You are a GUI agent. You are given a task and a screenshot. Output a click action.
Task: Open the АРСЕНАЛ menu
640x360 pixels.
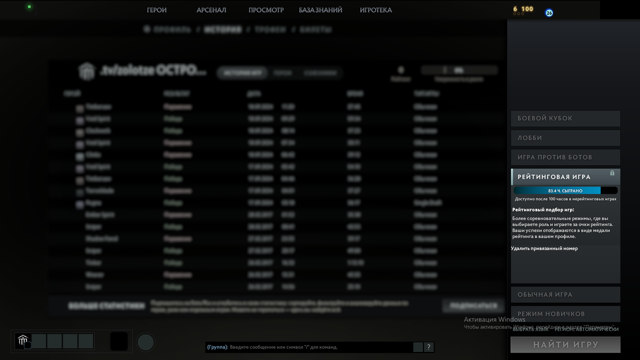[211, 10]
